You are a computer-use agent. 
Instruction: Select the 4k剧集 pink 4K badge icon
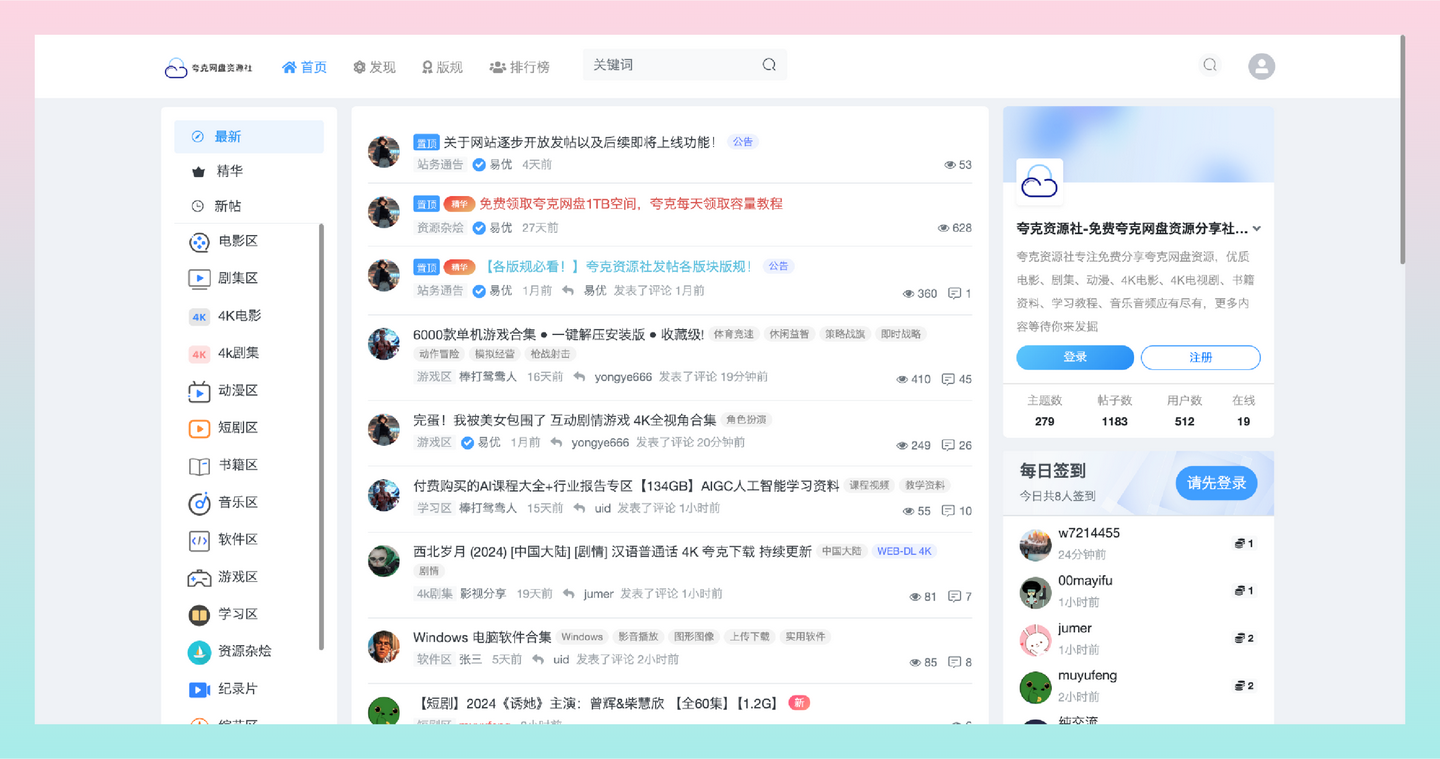[x=199, y=353]
